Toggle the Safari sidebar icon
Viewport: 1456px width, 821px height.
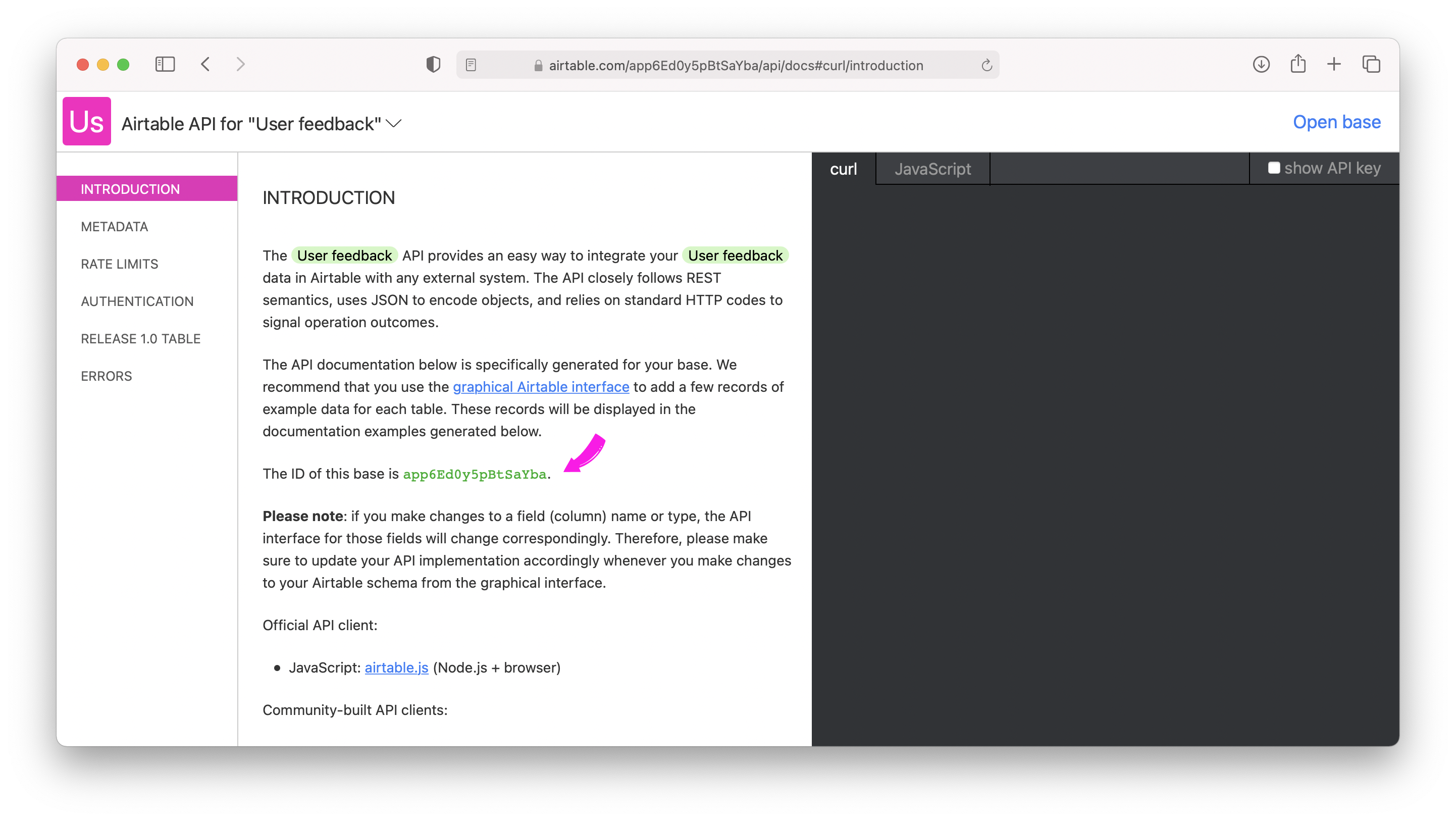[165, 65]
